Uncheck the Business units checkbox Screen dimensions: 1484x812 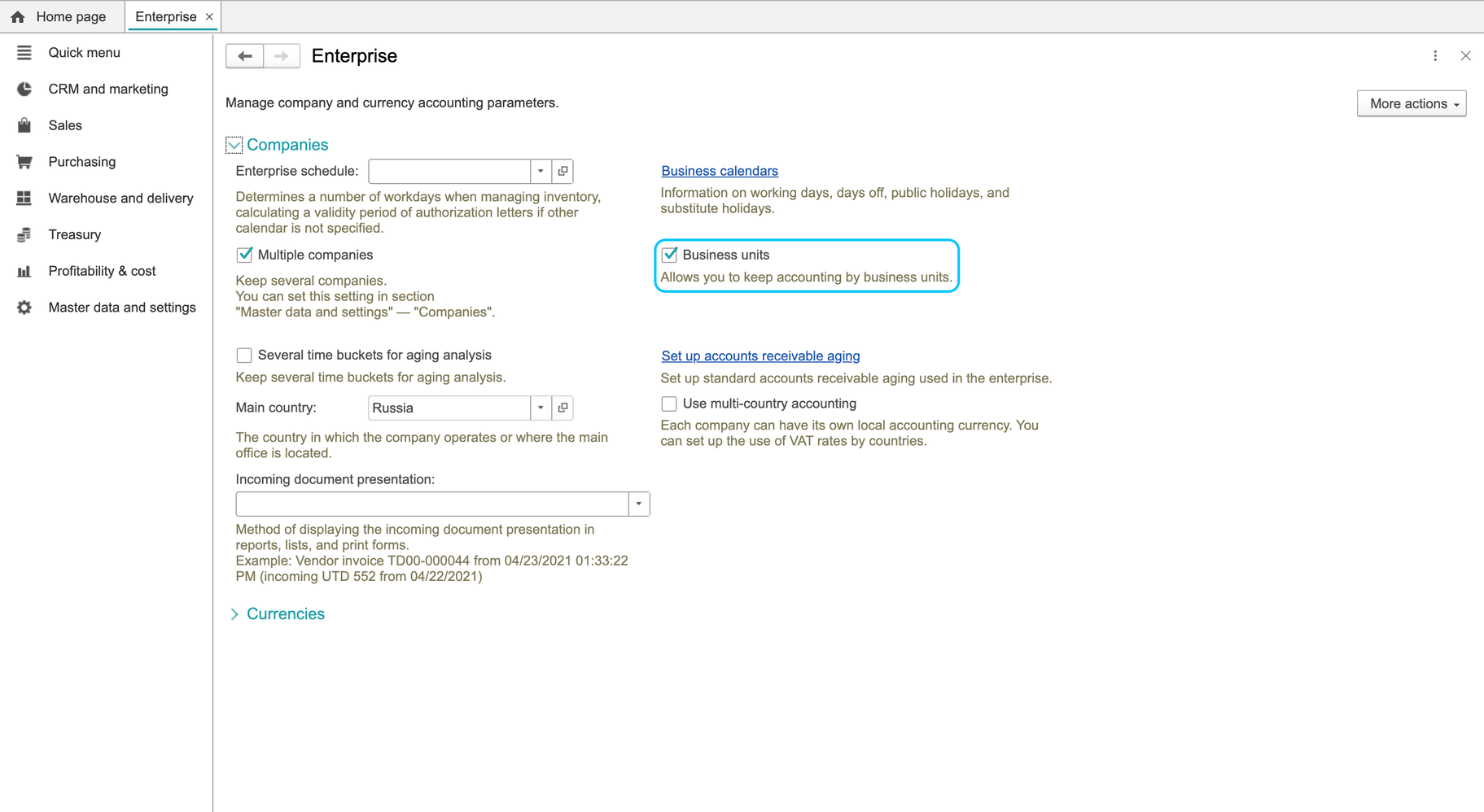pyautogui.click(x=669, y=255)
